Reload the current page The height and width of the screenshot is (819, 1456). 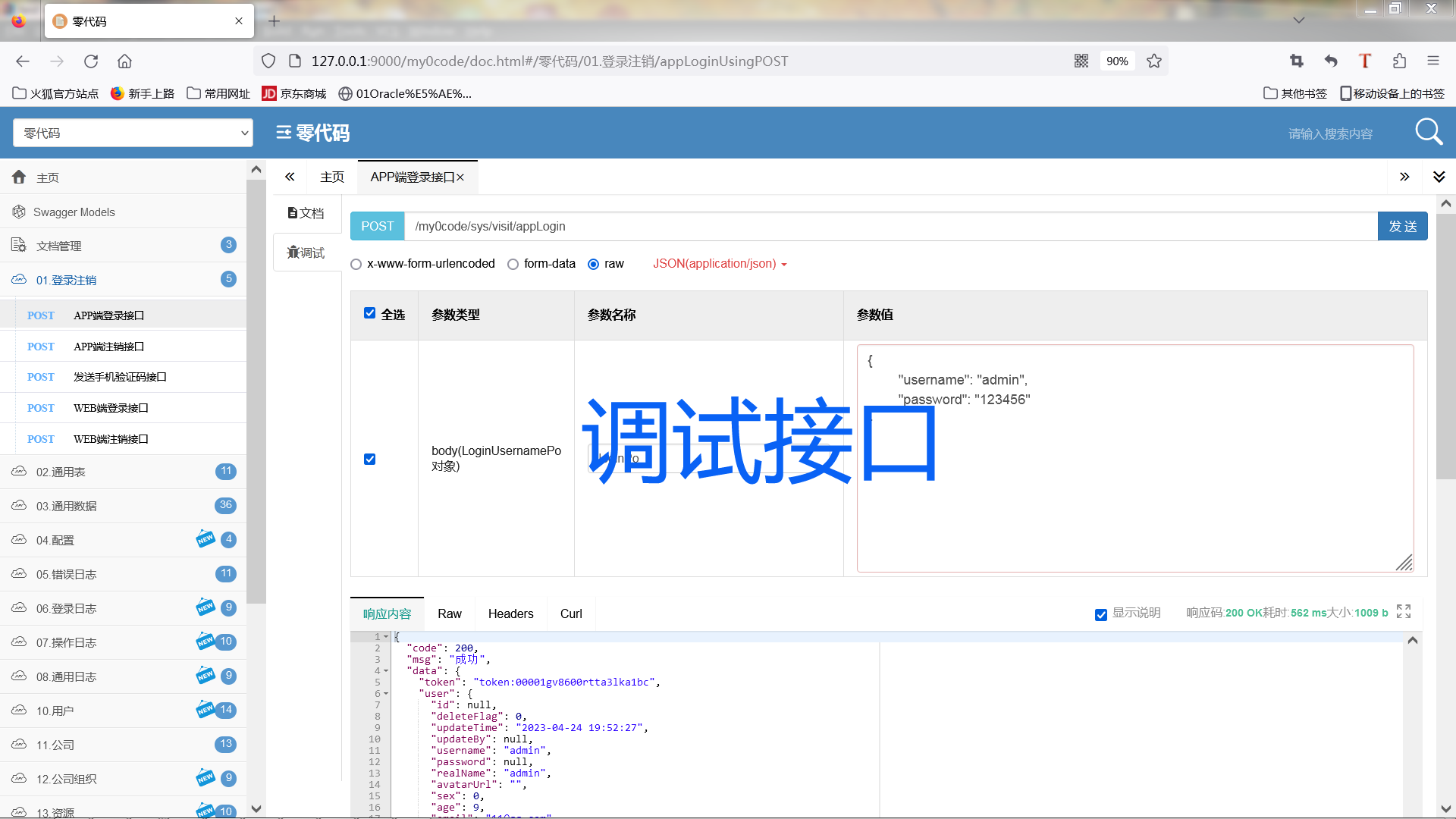point(91,61)
